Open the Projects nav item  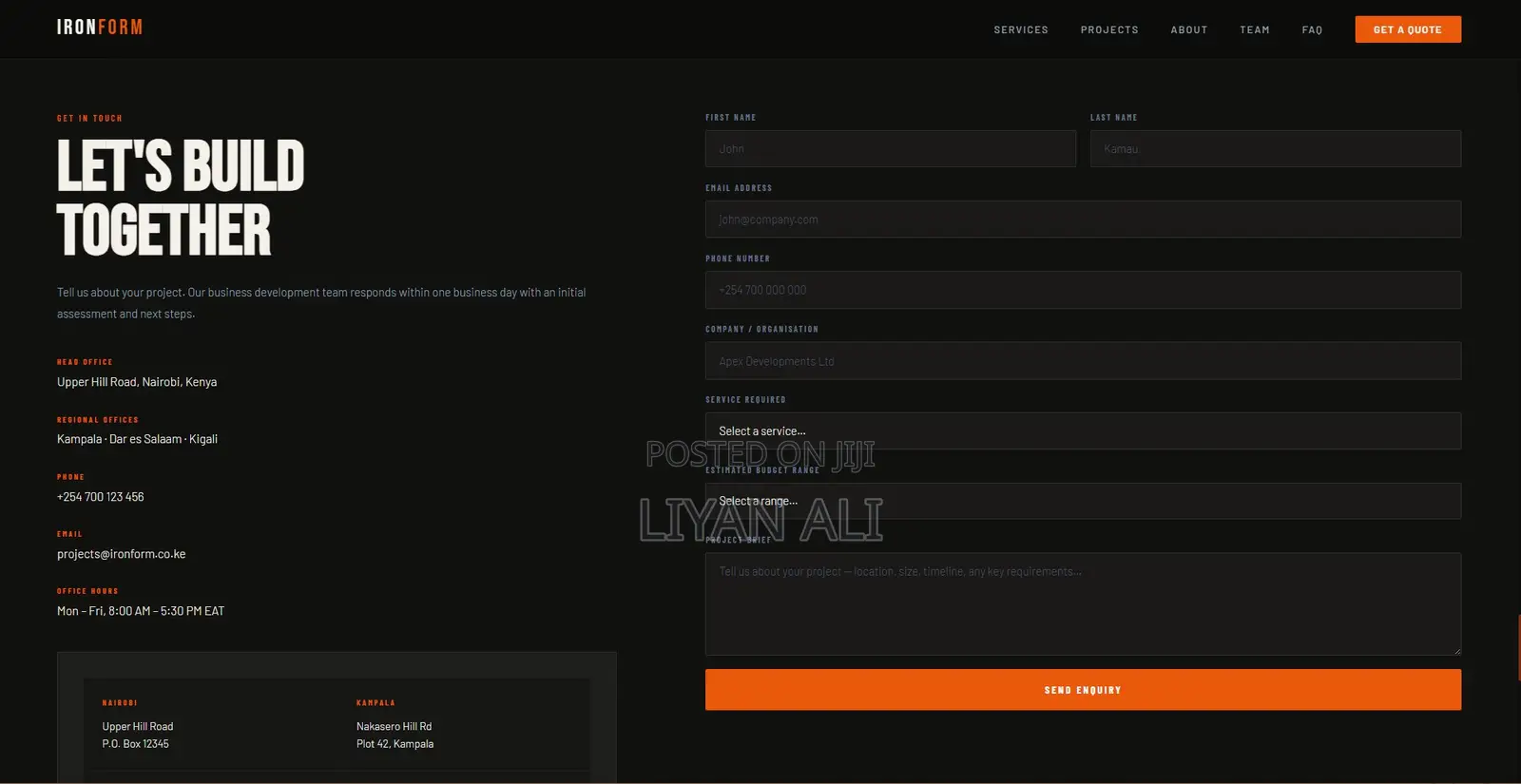coord(1109,30)
